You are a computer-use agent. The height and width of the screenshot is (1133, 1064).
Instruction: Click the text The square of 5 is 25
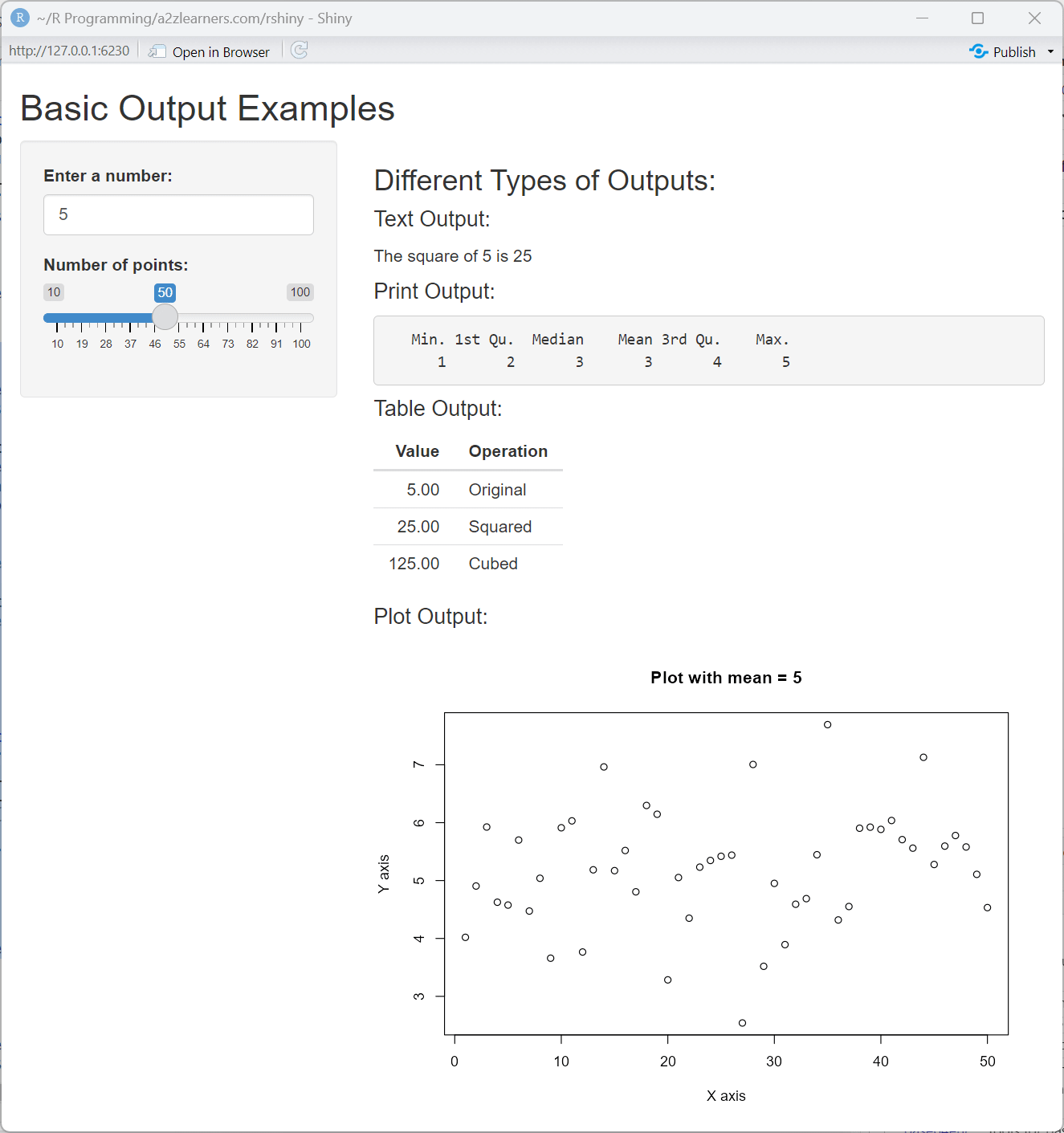click(x=452, y=255)
